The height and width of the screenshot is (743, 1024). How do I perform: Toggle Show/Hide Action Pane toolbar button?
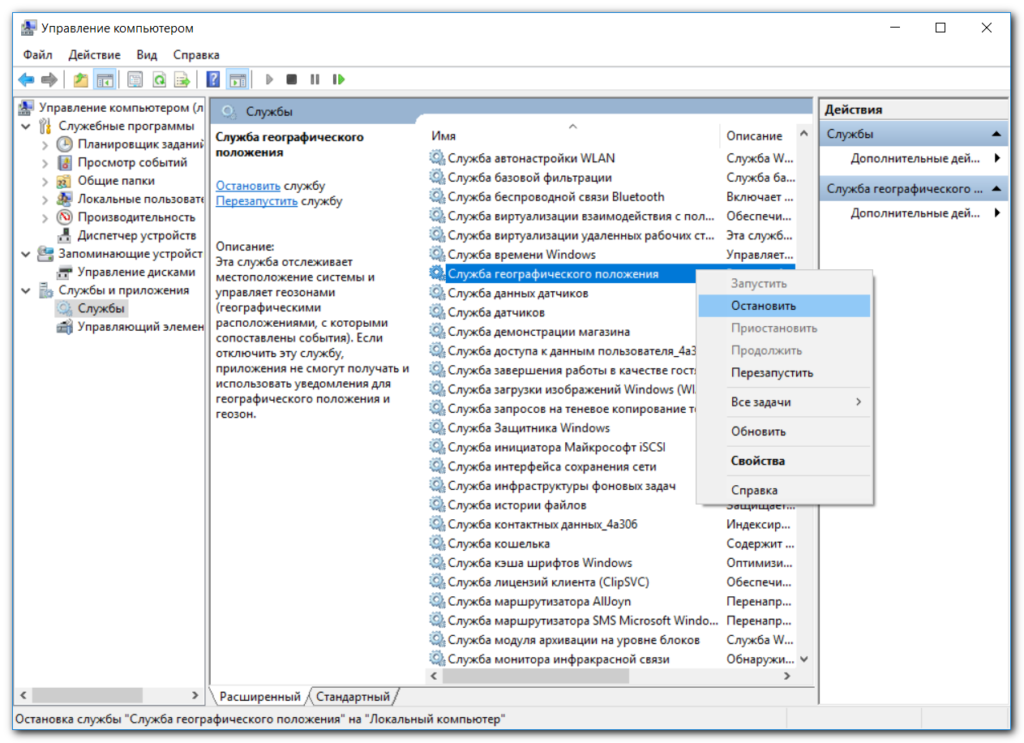237,79
